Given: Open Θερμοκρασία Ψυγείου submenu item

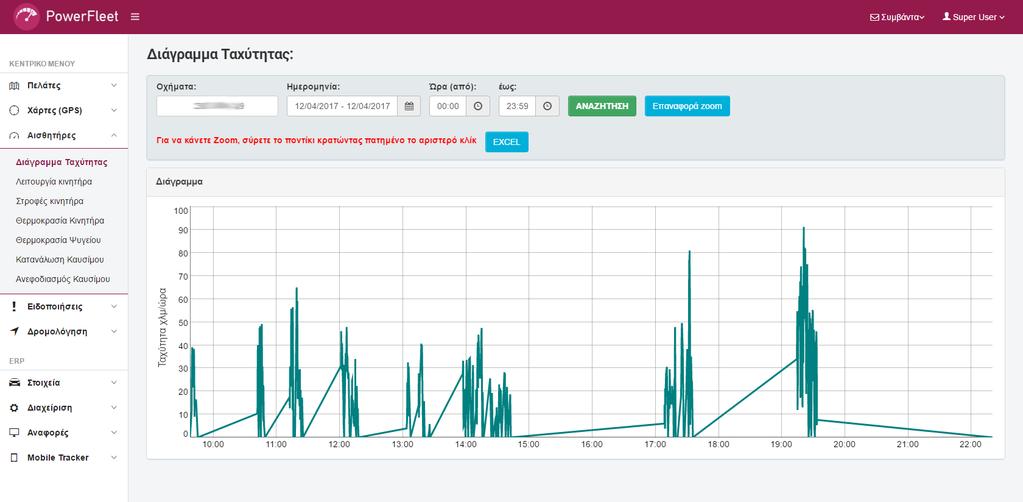Looking at the screenshot, I should (x=58, y=240).
